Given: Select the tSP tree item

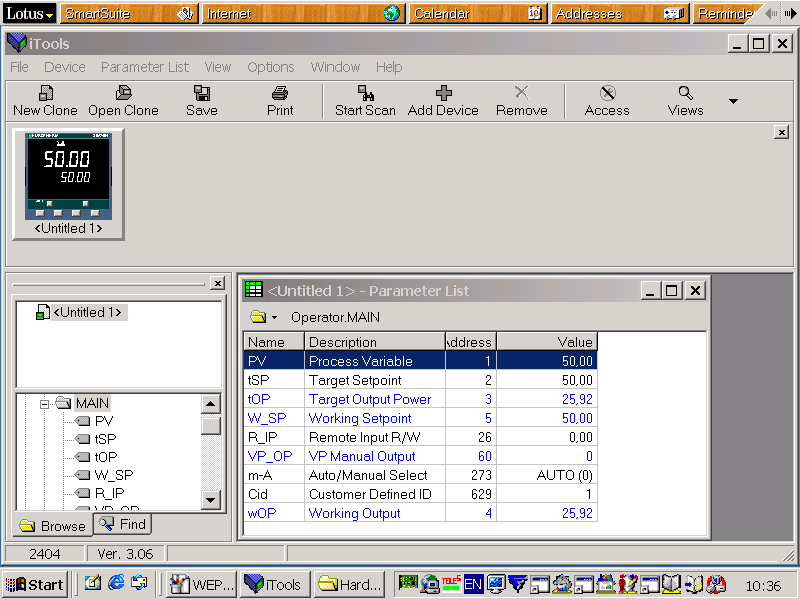Looking at the screenshot, I should tap(104, 439).
